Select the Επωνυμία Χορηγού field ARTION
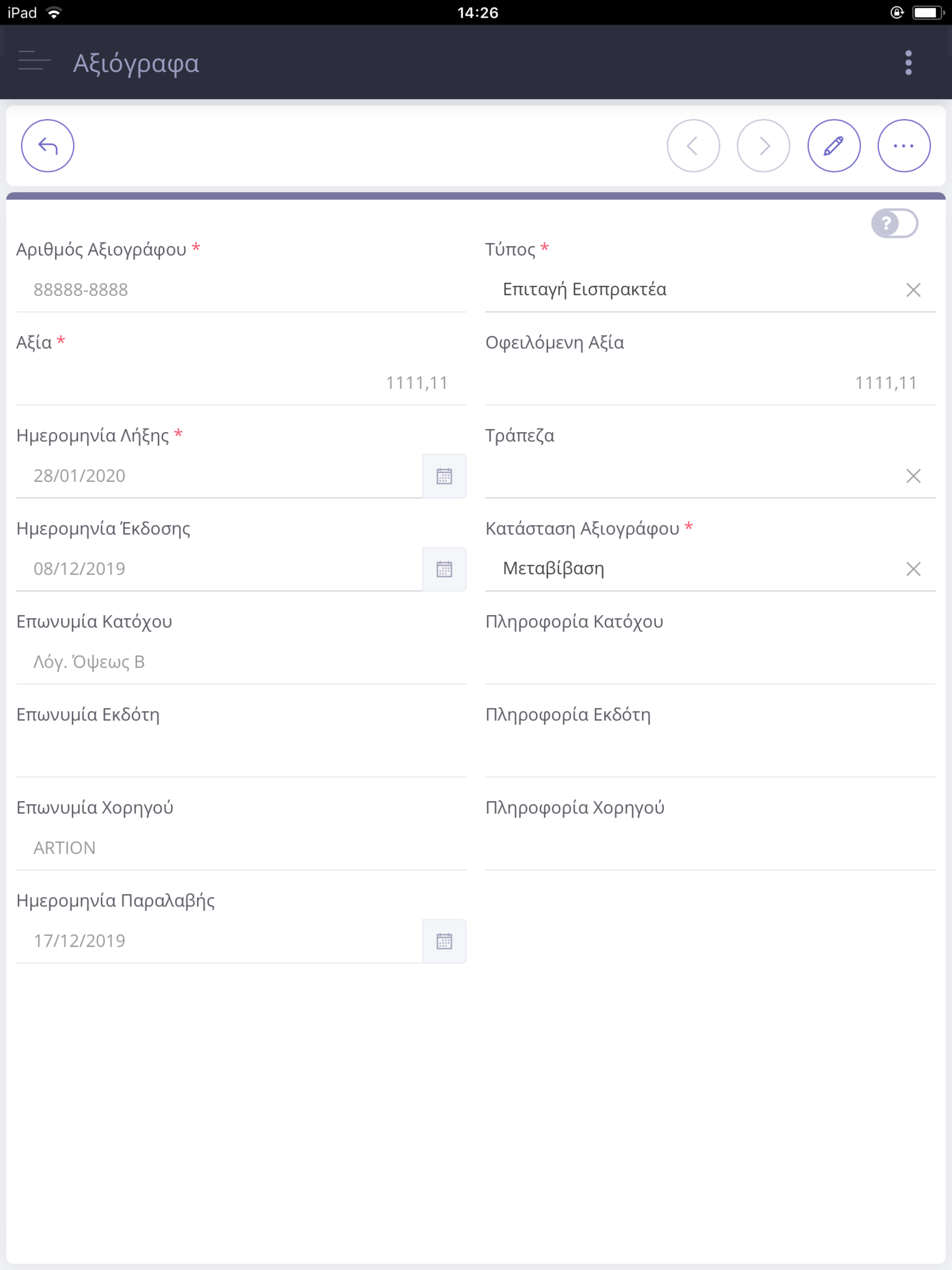Image resolution: width=952 pixels, height=1270 pixels. point(241,848)
